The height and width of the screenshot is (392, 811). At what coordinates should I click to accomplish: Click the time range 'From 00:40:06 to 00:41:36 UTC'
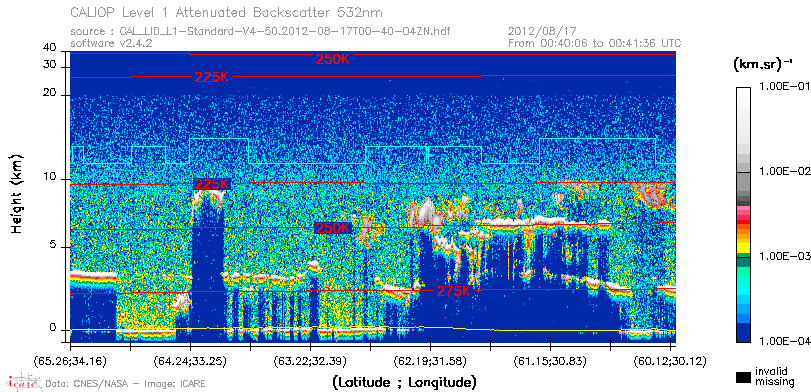pyautogui.click(x=594, y=43)
